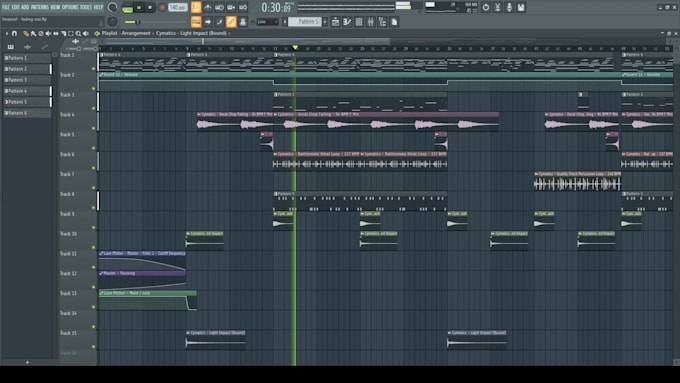Mute Track 4 using its green LED
680x383 pixels.
tap(93, 128)
